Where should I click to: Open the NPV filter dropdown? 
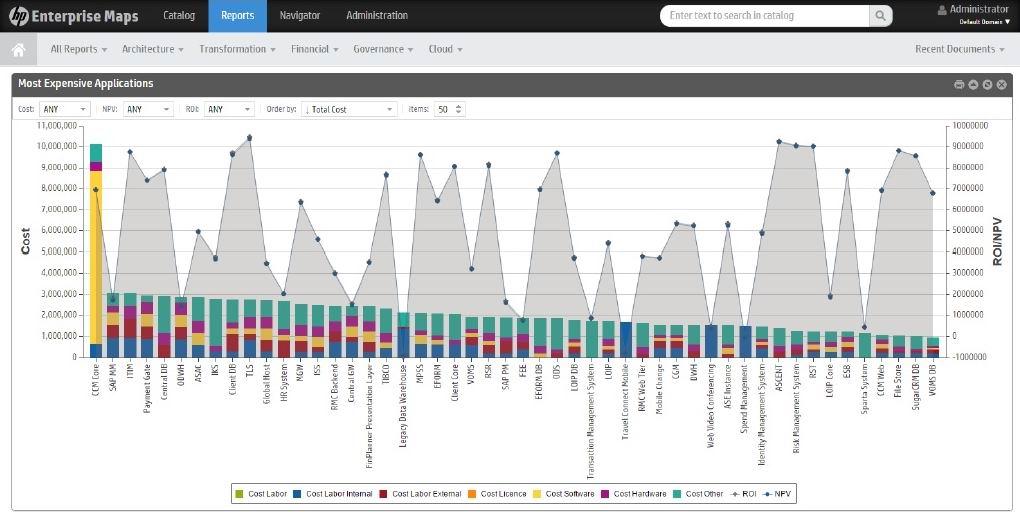point(148,109)
